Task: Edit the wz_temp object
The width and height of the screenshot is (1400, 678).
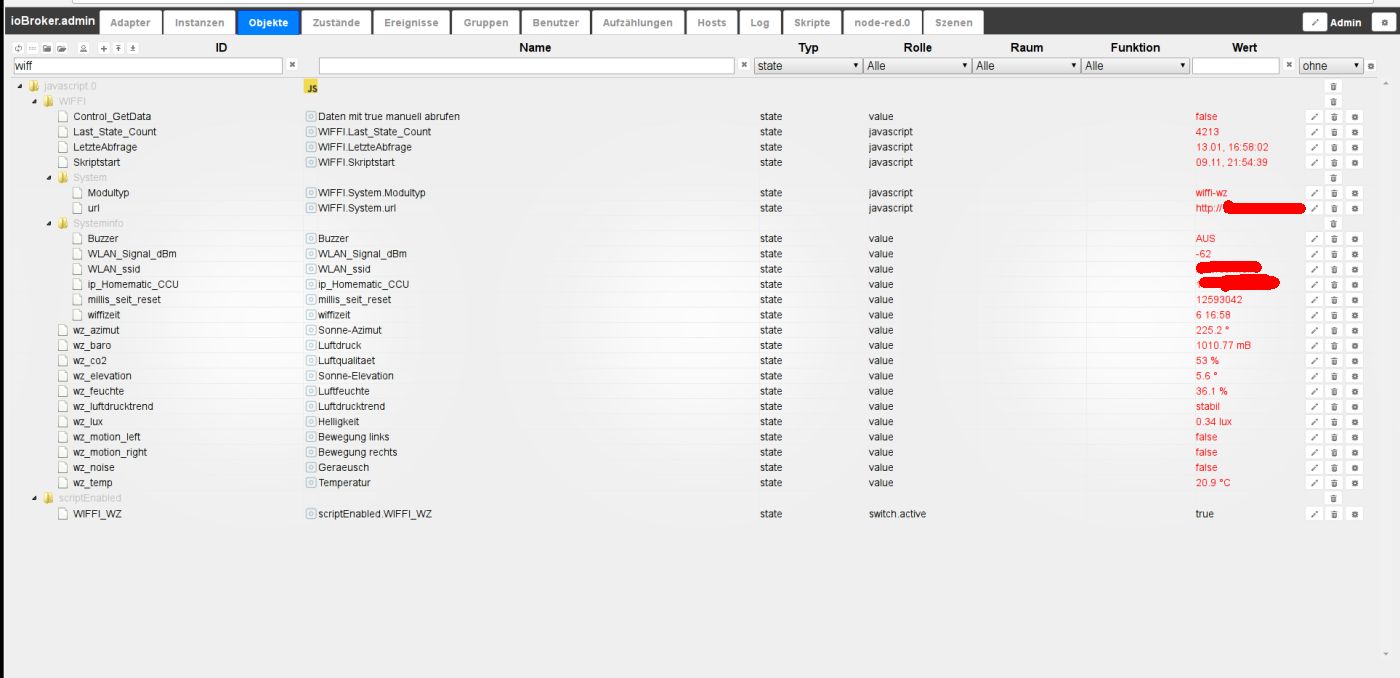Action: 1315,483
